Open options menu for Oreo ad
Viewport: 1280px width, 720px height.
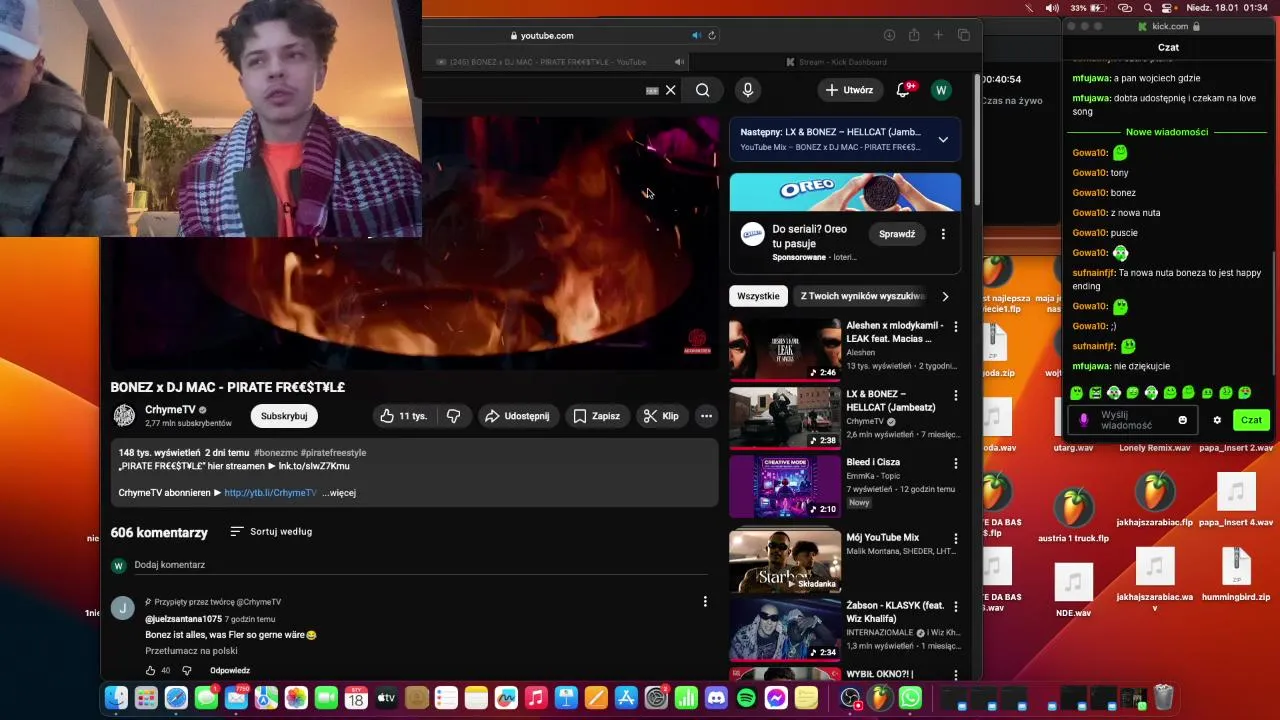pyautogui.click(x=943, y=234)
